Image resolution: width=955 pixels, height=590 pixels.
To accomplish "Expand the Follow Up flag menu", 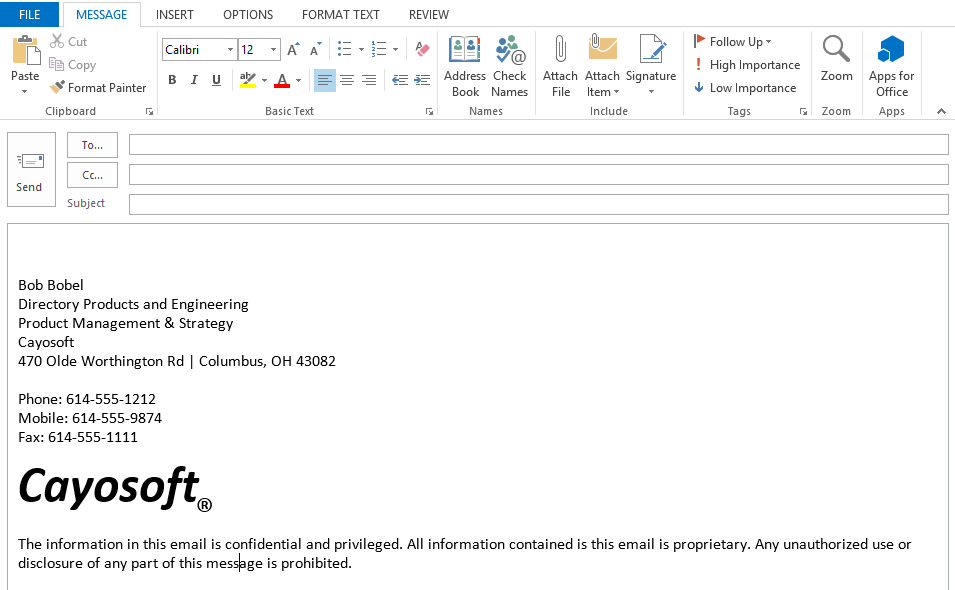I will click(733, 41).
